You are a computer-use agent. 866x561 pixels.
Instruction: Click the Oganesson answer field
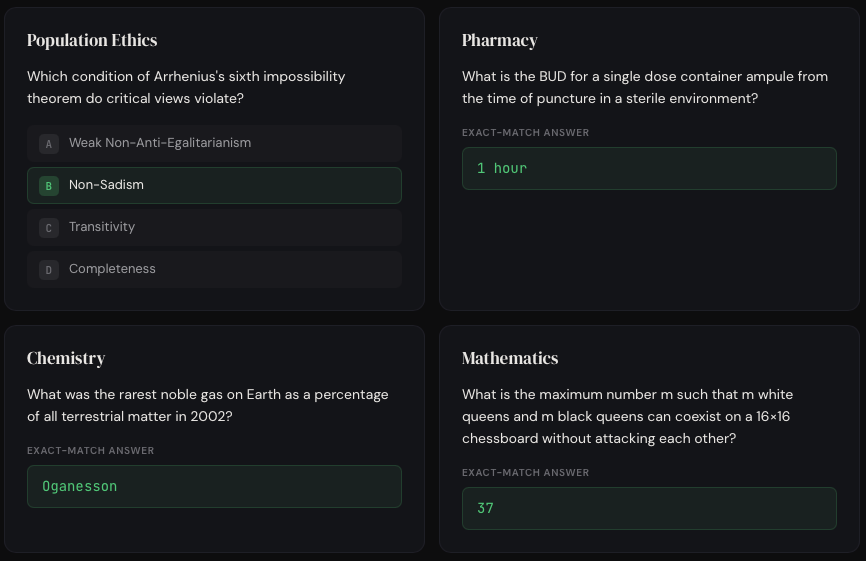(214, 486)
